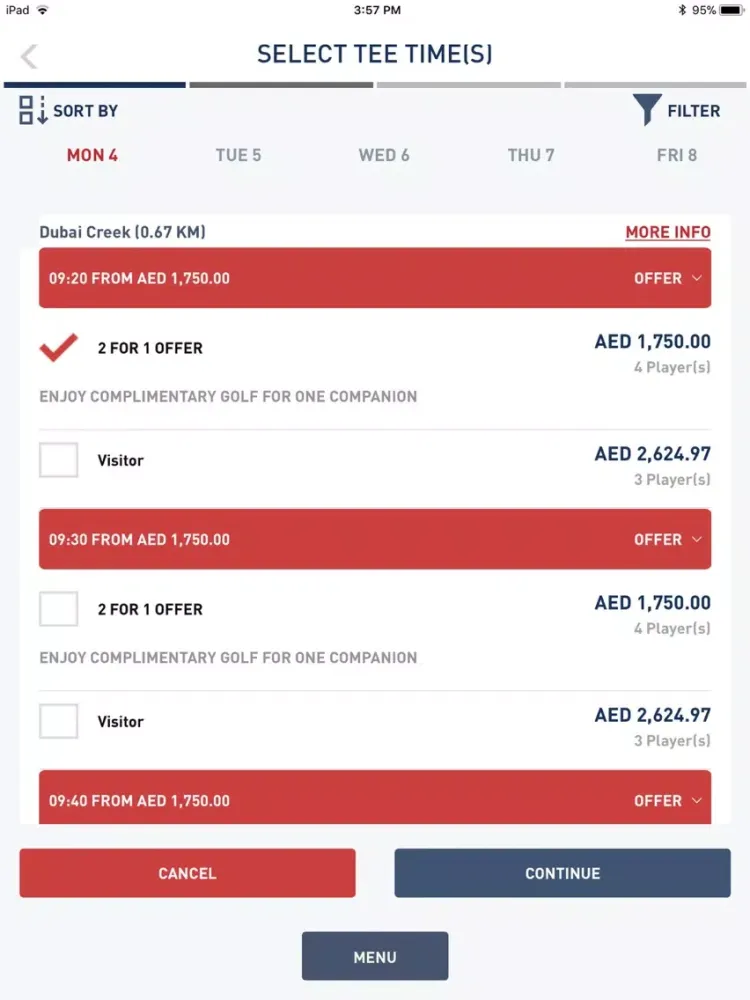
Task: Collapse the 09:30 offer chevron
Action: [696, 539]
